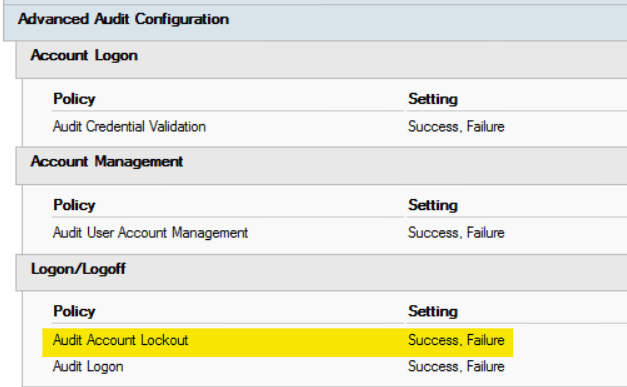Select the Policy column header under Account Management
The image size is (627, 387).
pyautogui.click(x=74, y=205)
